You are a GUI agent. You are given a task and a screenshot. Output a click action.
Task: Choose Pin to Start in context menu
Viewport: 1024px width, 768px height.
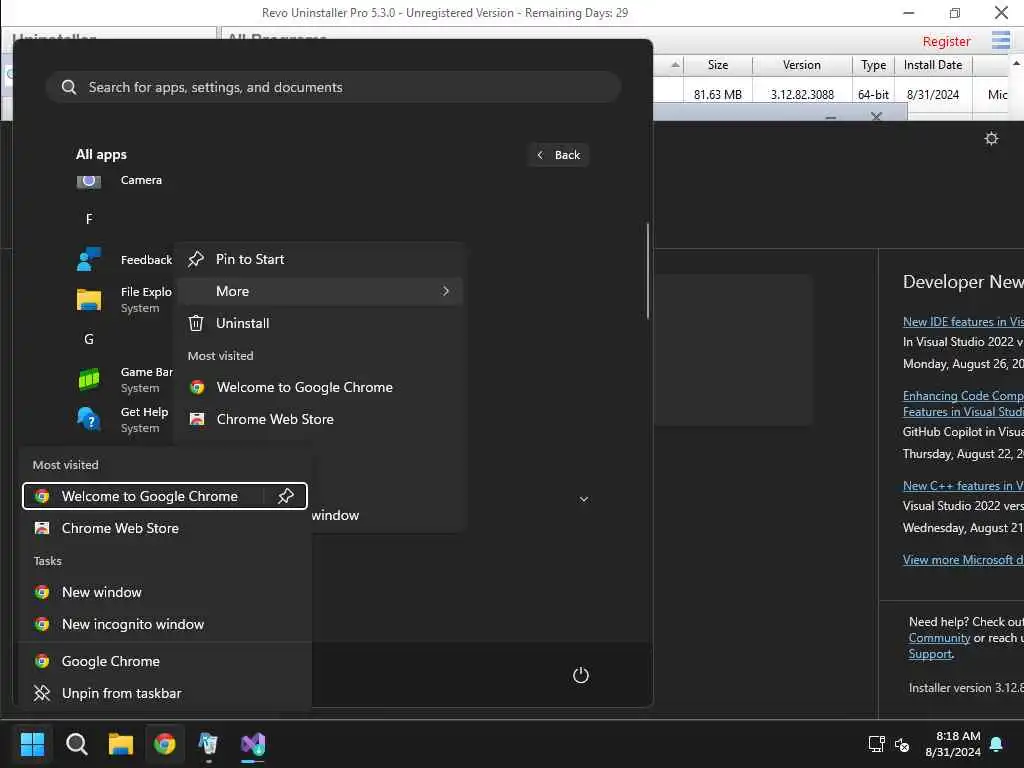tap(320, 259)
